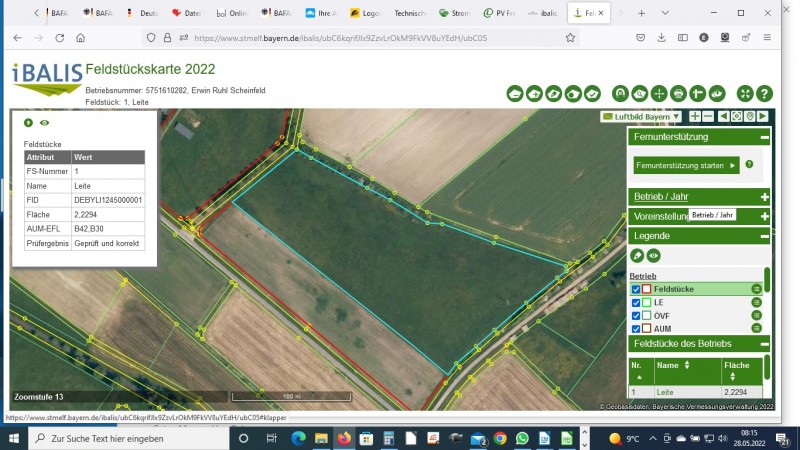The image size is (800, 450).
Task: Click the fullscreen expand arrows icon
Action: (745, 93)
